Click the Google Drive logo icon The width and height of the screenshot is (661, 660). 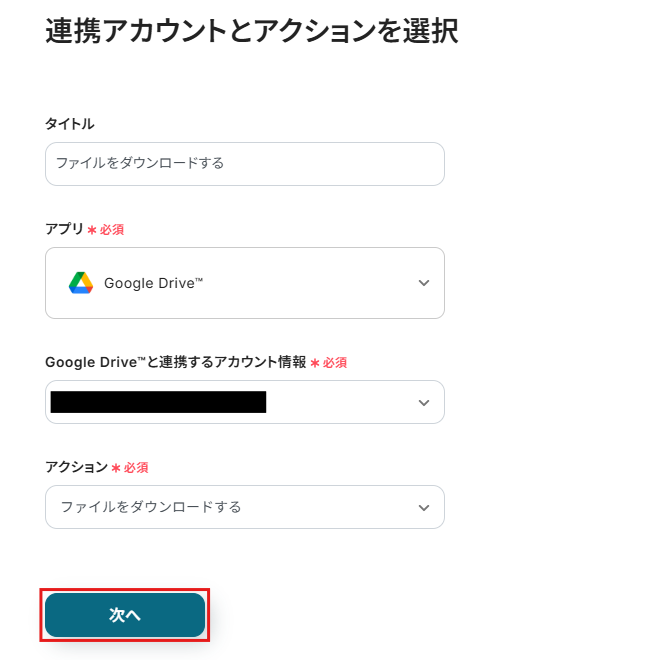click(x=81, y=283)
